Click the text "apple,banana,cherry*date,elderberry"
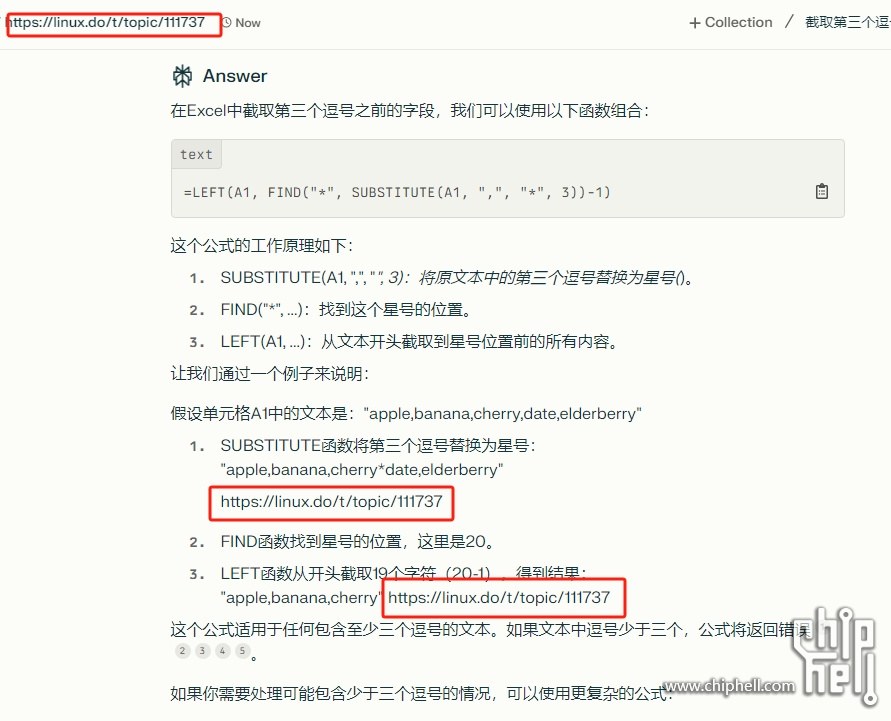891x721 pixels. point(362,470)
